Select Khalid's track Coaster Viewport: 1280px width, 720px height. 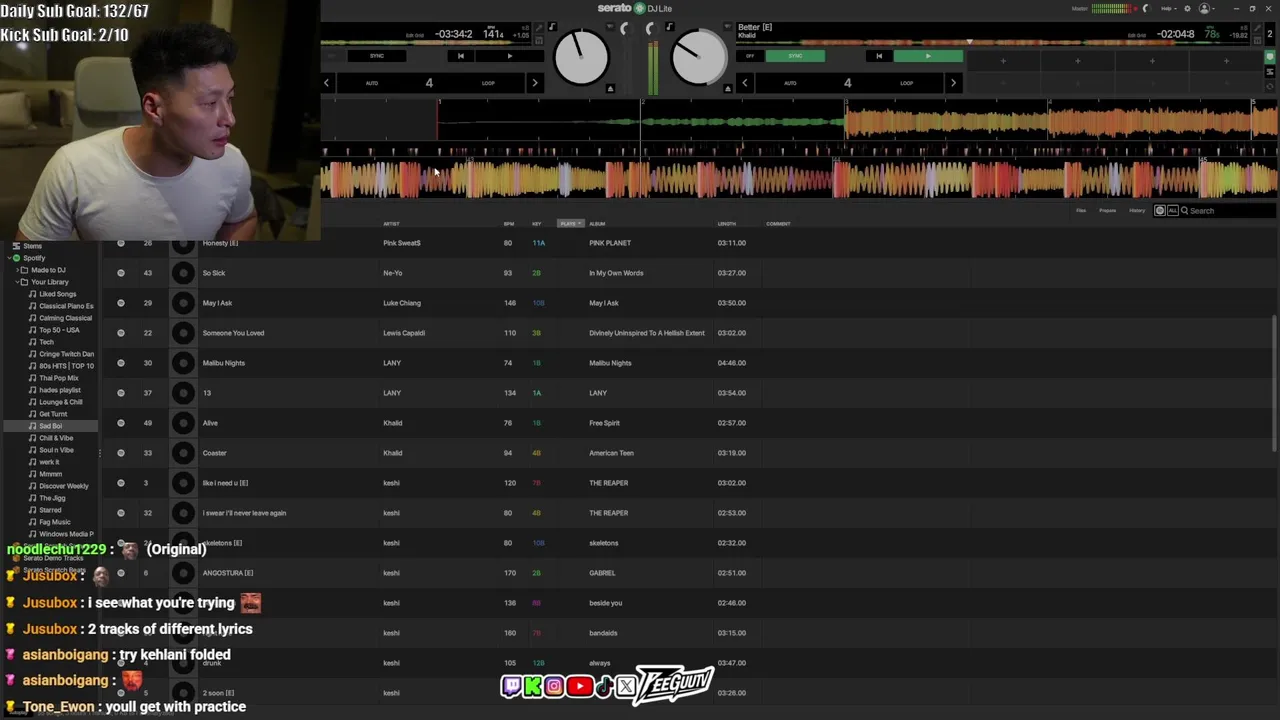pos(214,453)
